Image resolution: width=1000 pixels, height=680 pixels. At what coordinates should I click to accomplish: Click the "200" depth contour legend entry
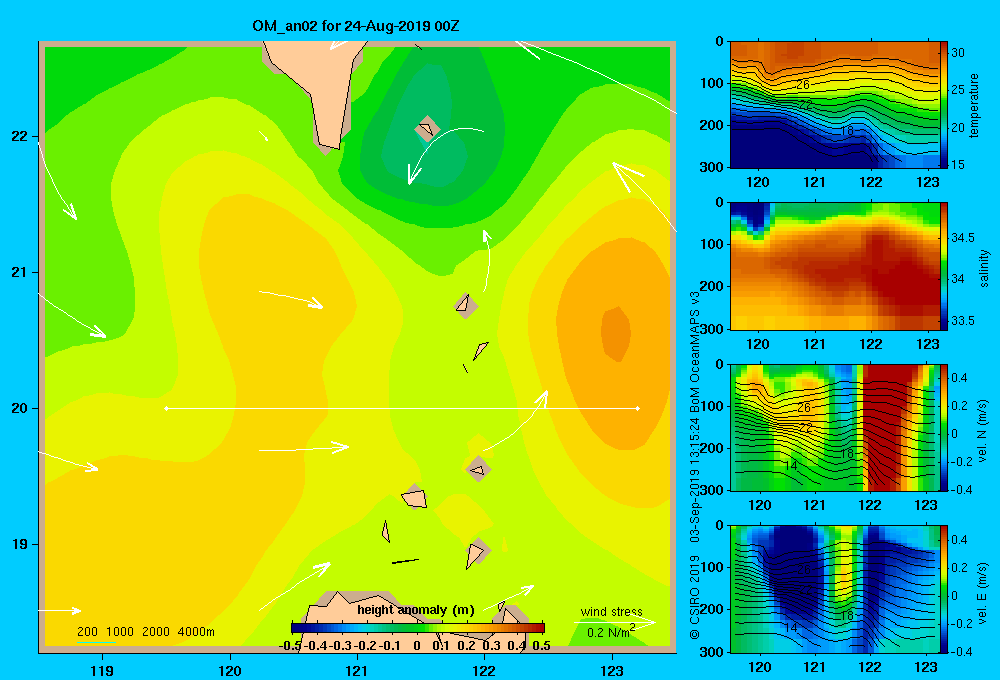(87, 632)
